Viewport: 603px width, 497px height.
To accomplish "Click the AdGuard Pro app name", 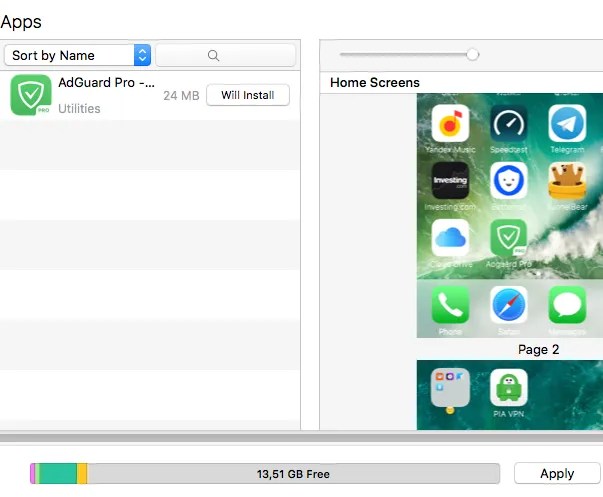I will (107, 82).
